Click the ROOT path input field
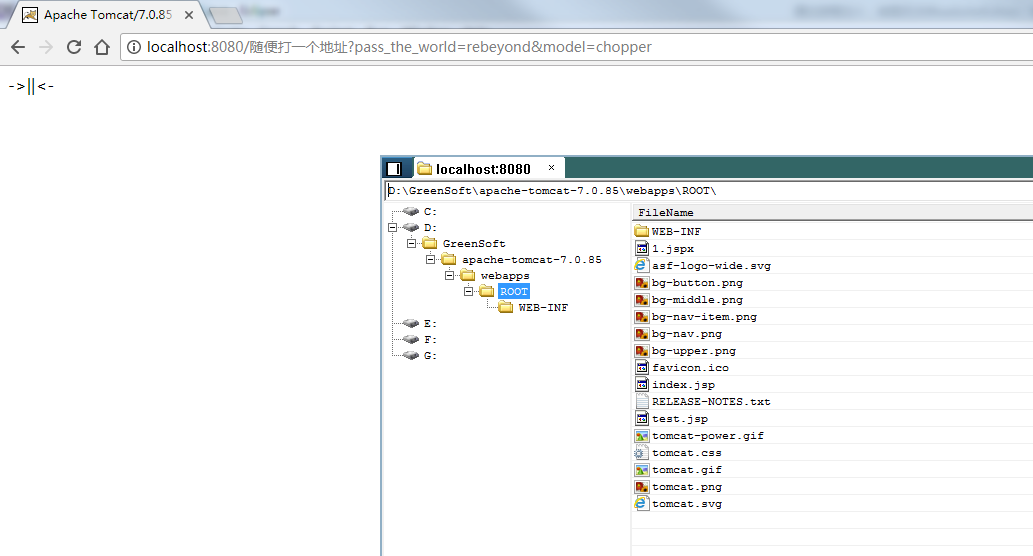Image resolution: width=1033 pixels, height=556 pixels. click(708, 190)
